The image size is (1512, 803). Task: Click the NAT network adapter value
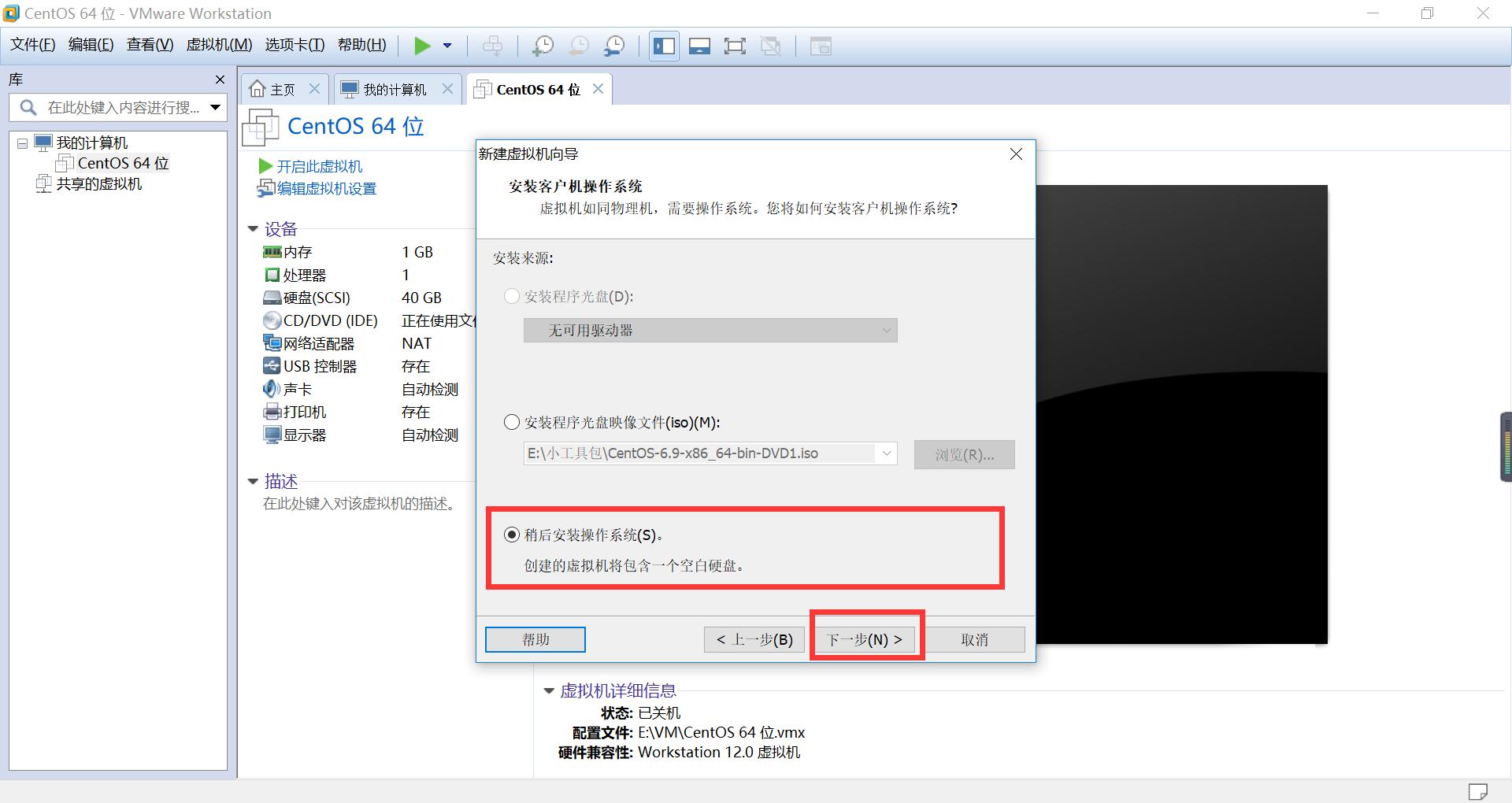tap(417, 343)
